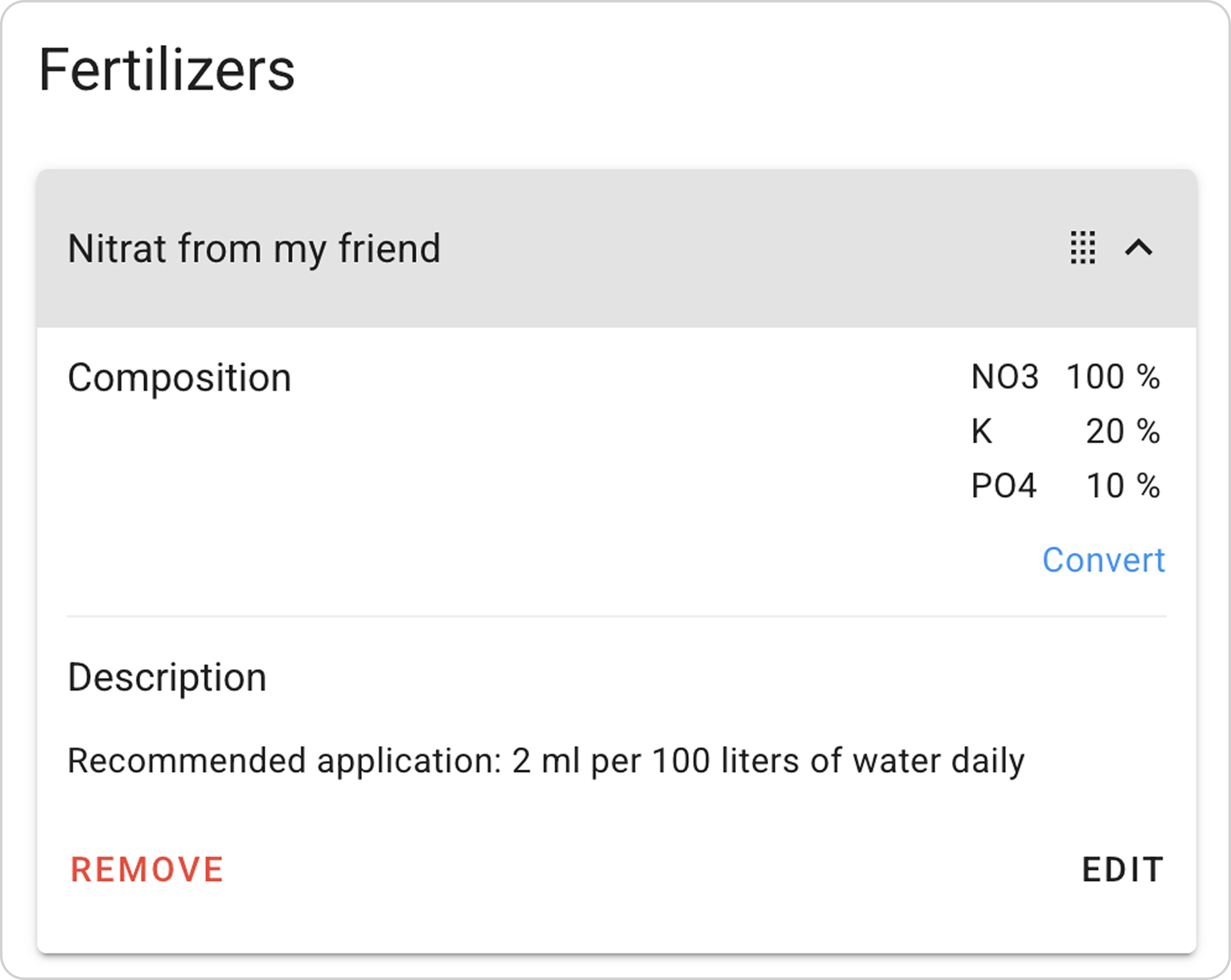
Task: Click the word 'daily' in the description
Action: pyautogui.click(x=987, y=761)
